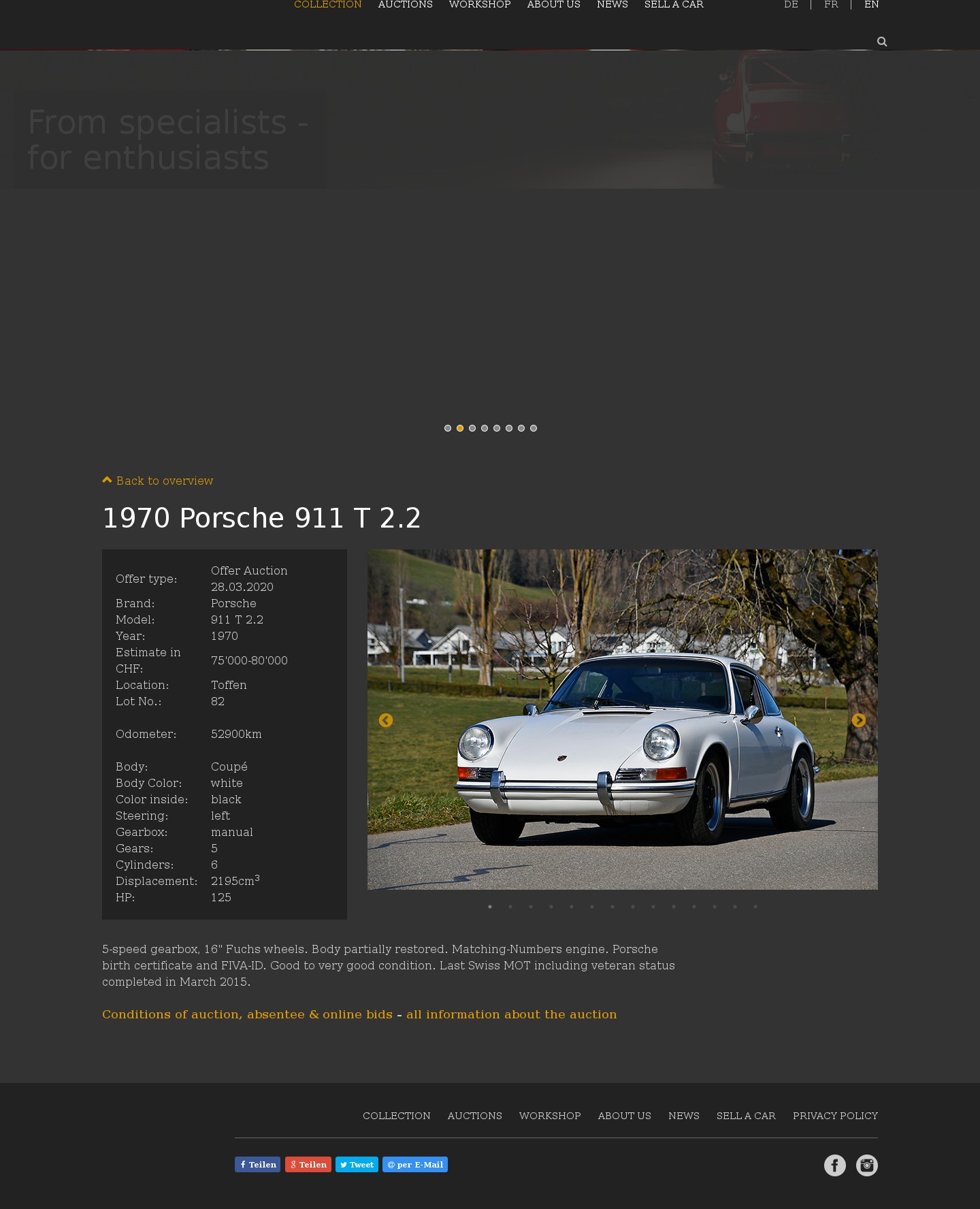The height and width of the screenshot is (1209, 980).
Task: Open the Instagram round icon in footer
Action: (x=867, y=1165)
